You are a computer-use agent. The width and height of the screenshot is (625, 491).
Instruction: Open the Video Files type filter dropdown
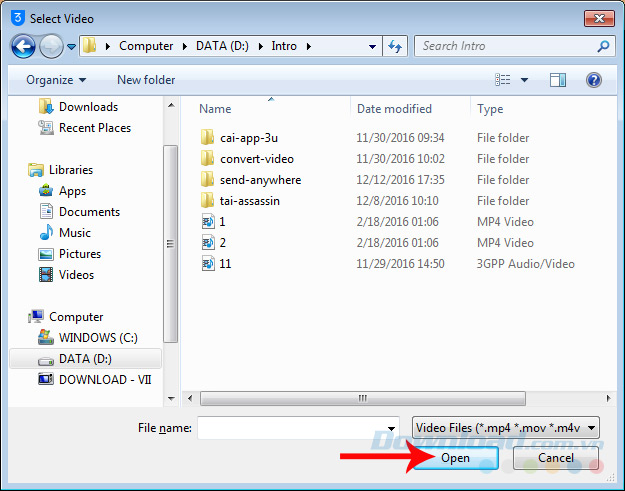(x=505, y=428)
